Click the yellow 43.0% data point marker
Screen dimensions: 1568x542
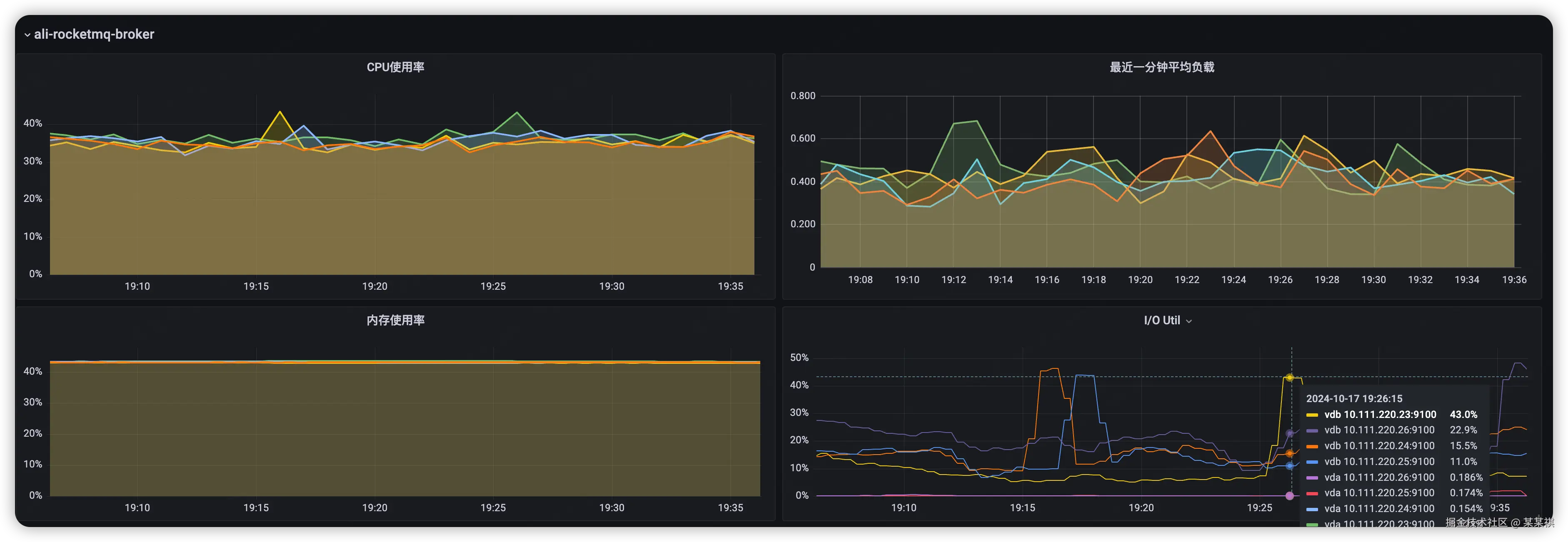pyautogui.click(x=1289, y=378)
